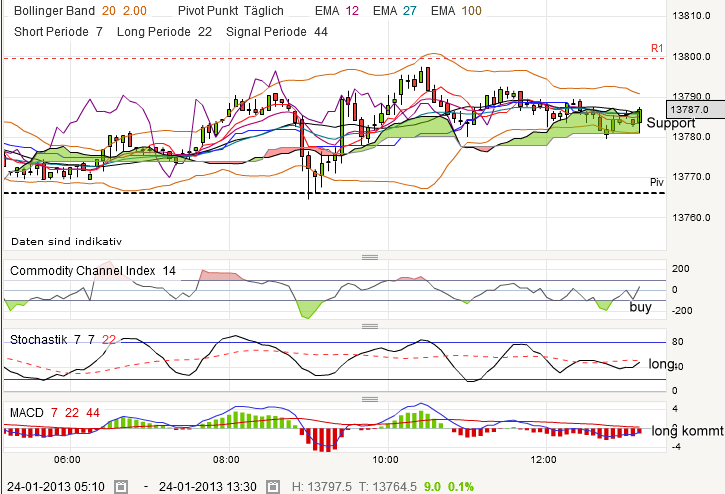725x494 pixels.
Task: Click the Daten sind indikativ notice
Action: coord(66,241)
